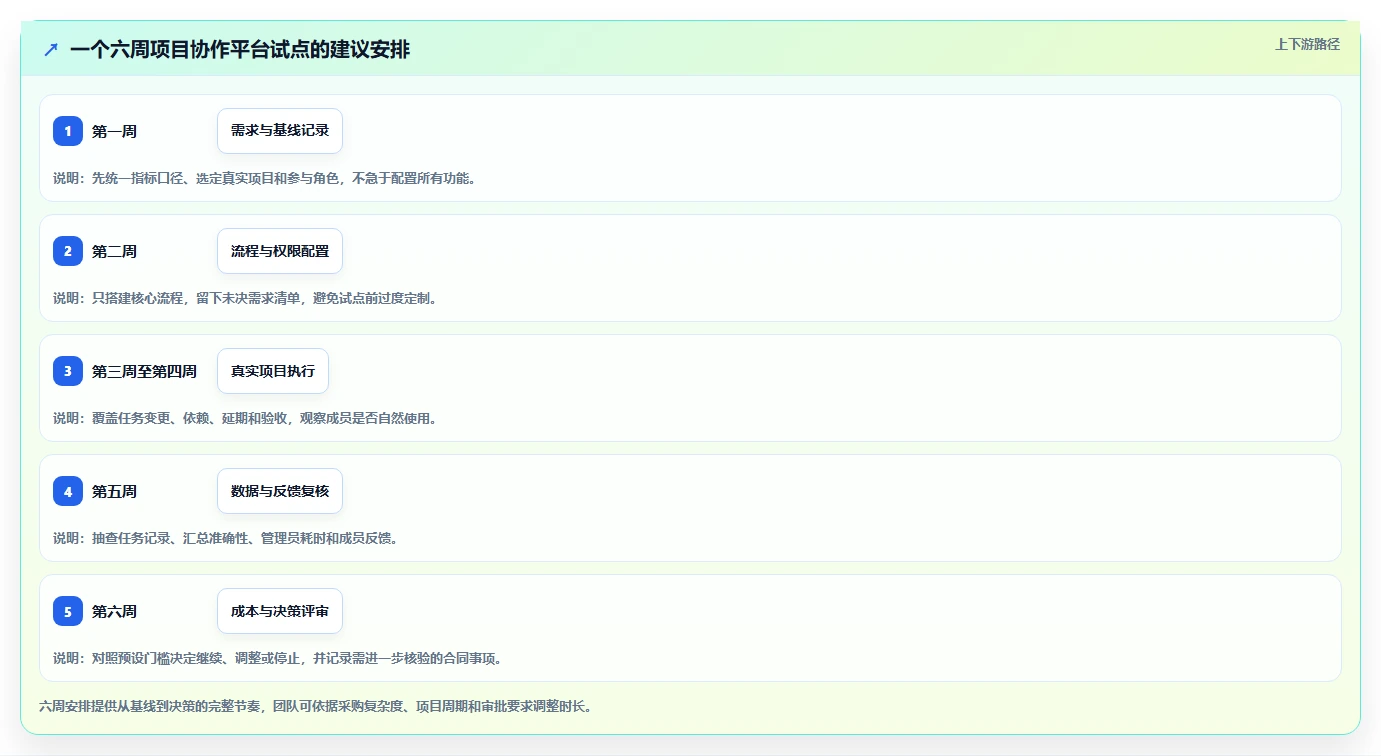
Task: Click the note starting 抽查任务记录
Action: pyautogui.click(x=226, y=538)
